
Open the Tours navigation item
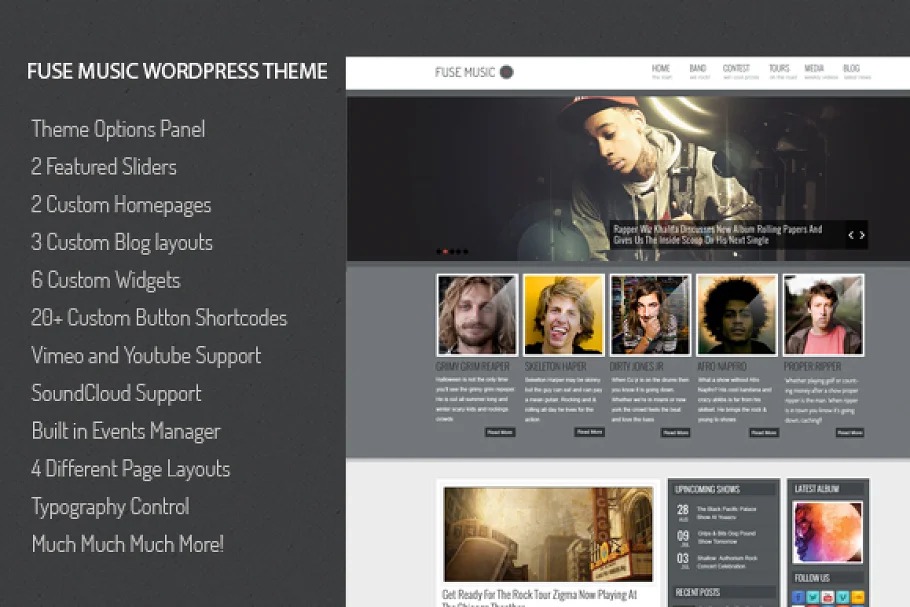pos(779,71)
